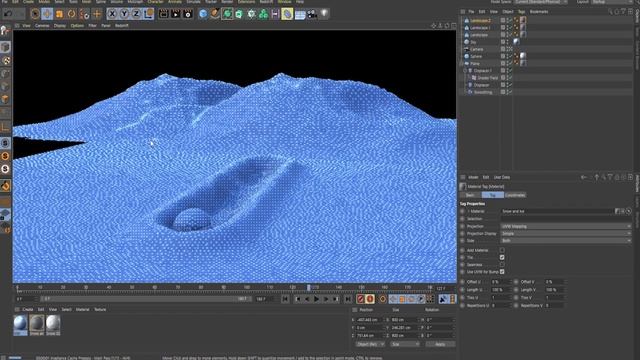Screen dimensions: 640x360
Task: Select the first blue material thumbnail
Action: click(20, 325)
